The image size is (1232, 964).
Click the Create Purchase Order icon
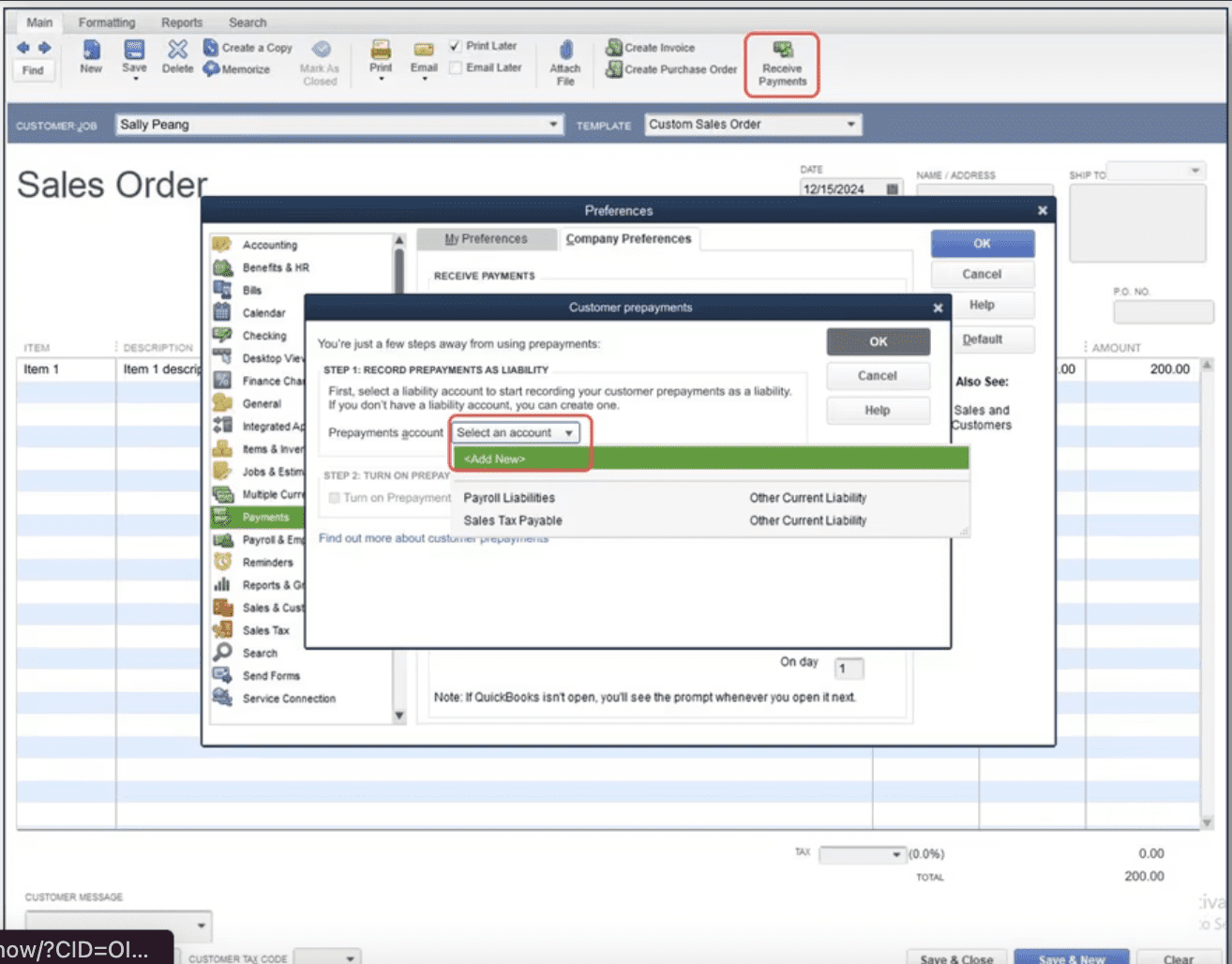[x=614, y=69]
